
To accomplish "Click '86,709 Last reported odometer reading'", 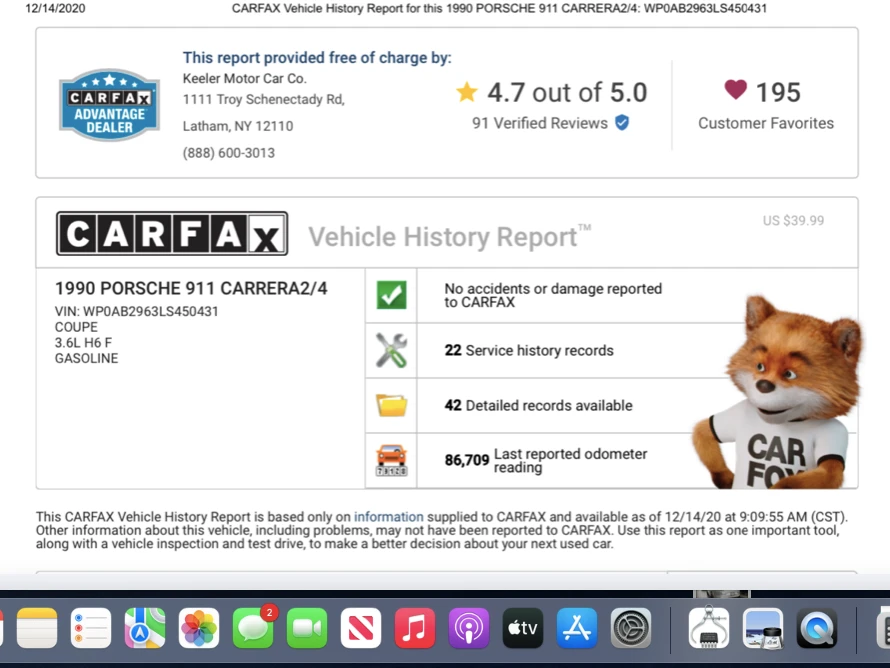I will (x=546, y=460).
